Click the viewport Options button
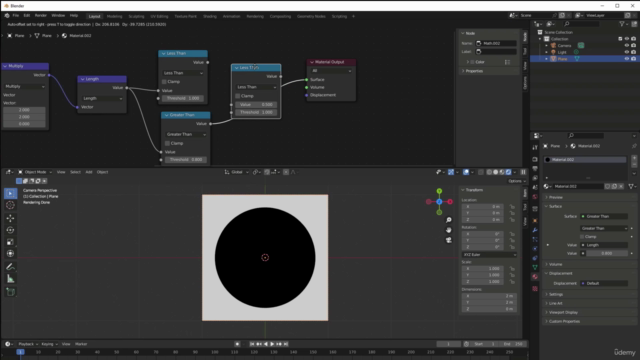 pyautogui.click(x=516, y=181)
